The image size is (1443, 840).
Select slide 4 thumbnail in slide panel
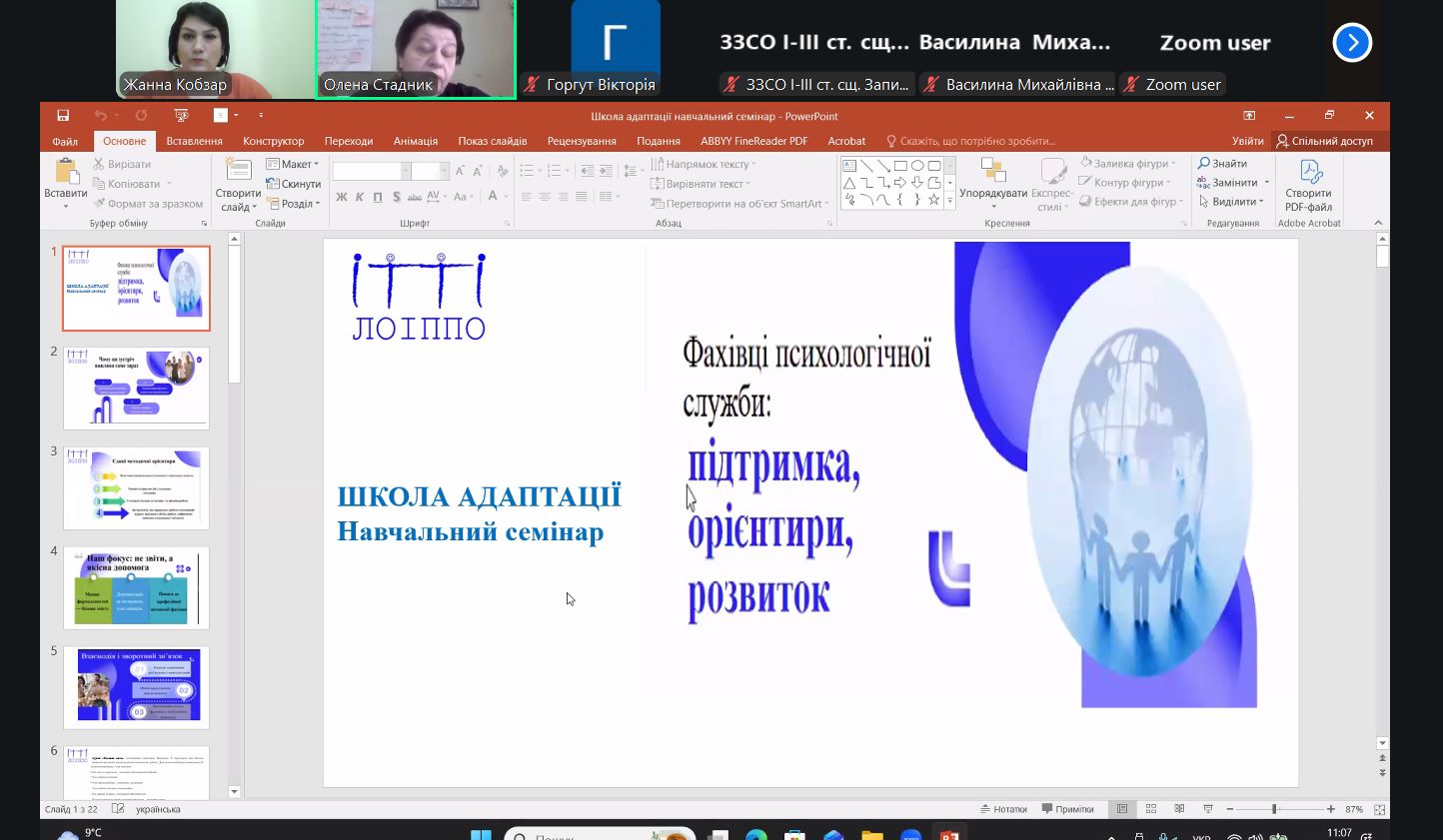tap(137, 587)
